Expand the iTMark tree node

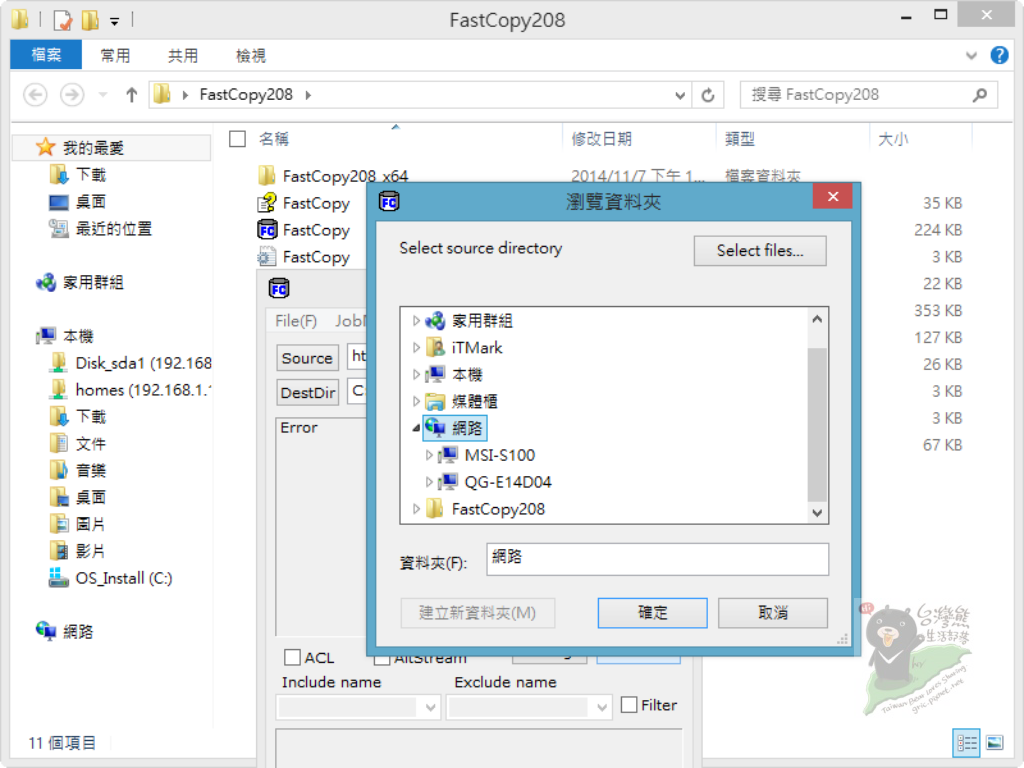coord(416,347)
